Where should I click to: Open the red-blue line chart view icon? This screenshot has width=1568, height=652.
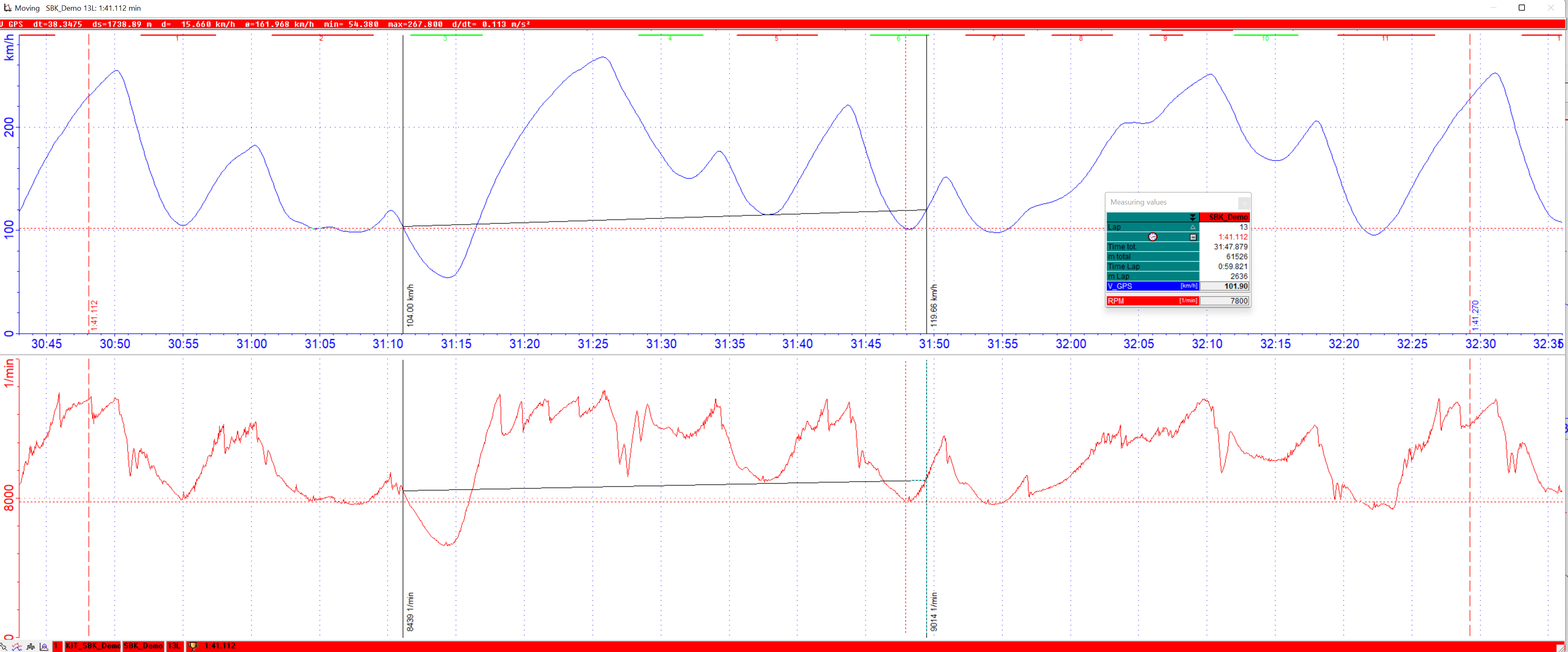point(17,647)
